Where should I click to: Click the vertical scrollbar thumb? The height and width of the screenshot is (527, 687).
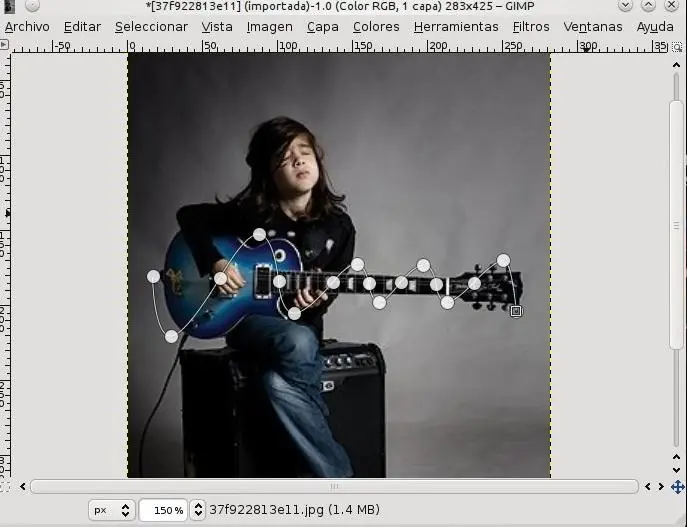[x=676, y=225]
